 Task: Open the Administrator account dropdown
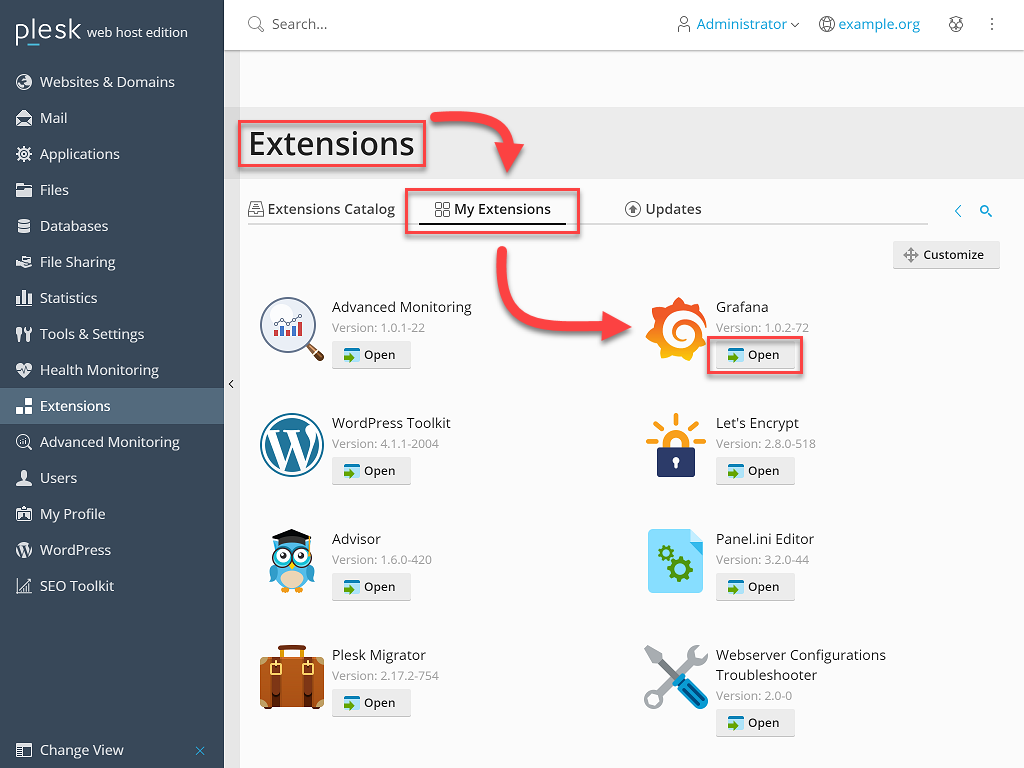click(738, 24)
